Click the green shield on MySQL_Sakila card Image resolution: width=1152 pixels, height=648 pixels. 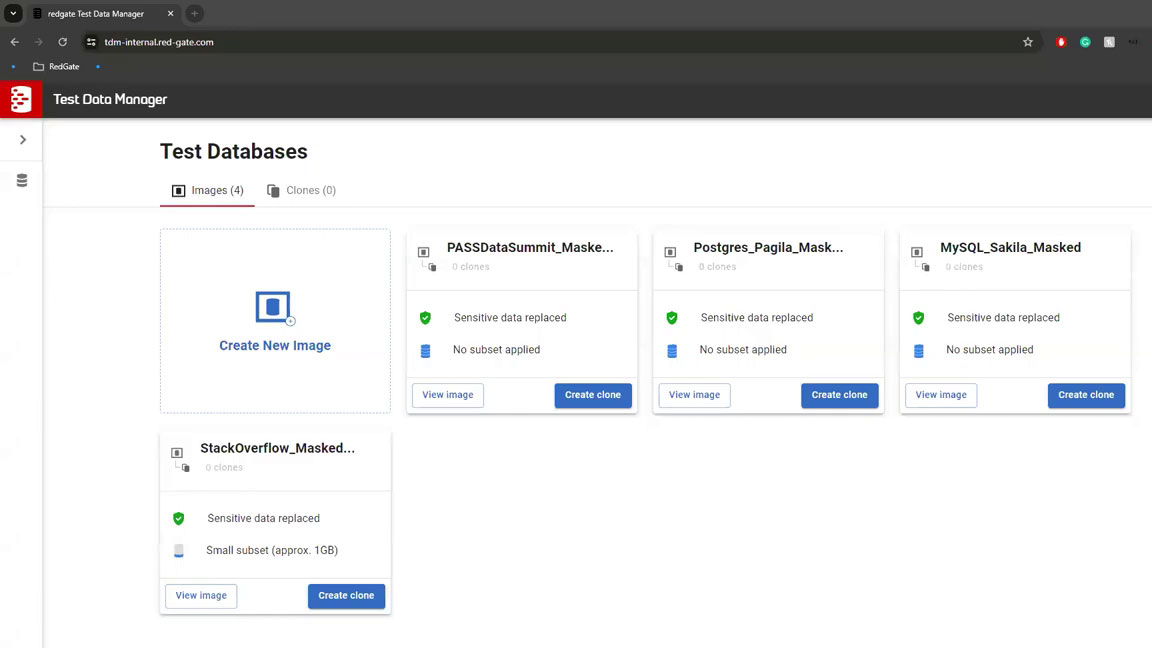coord(918,317)
